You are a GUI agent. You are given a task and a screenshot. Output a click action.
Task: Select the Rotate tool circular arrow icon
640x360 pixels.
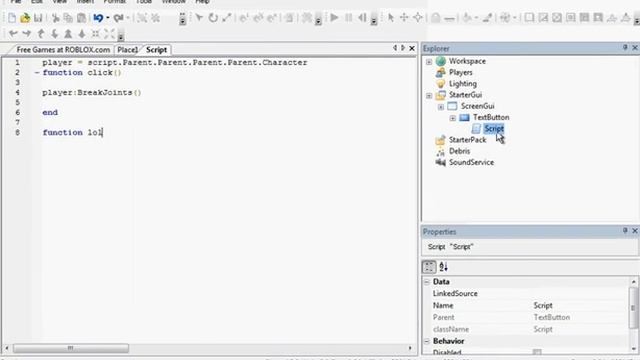point(213,18)
